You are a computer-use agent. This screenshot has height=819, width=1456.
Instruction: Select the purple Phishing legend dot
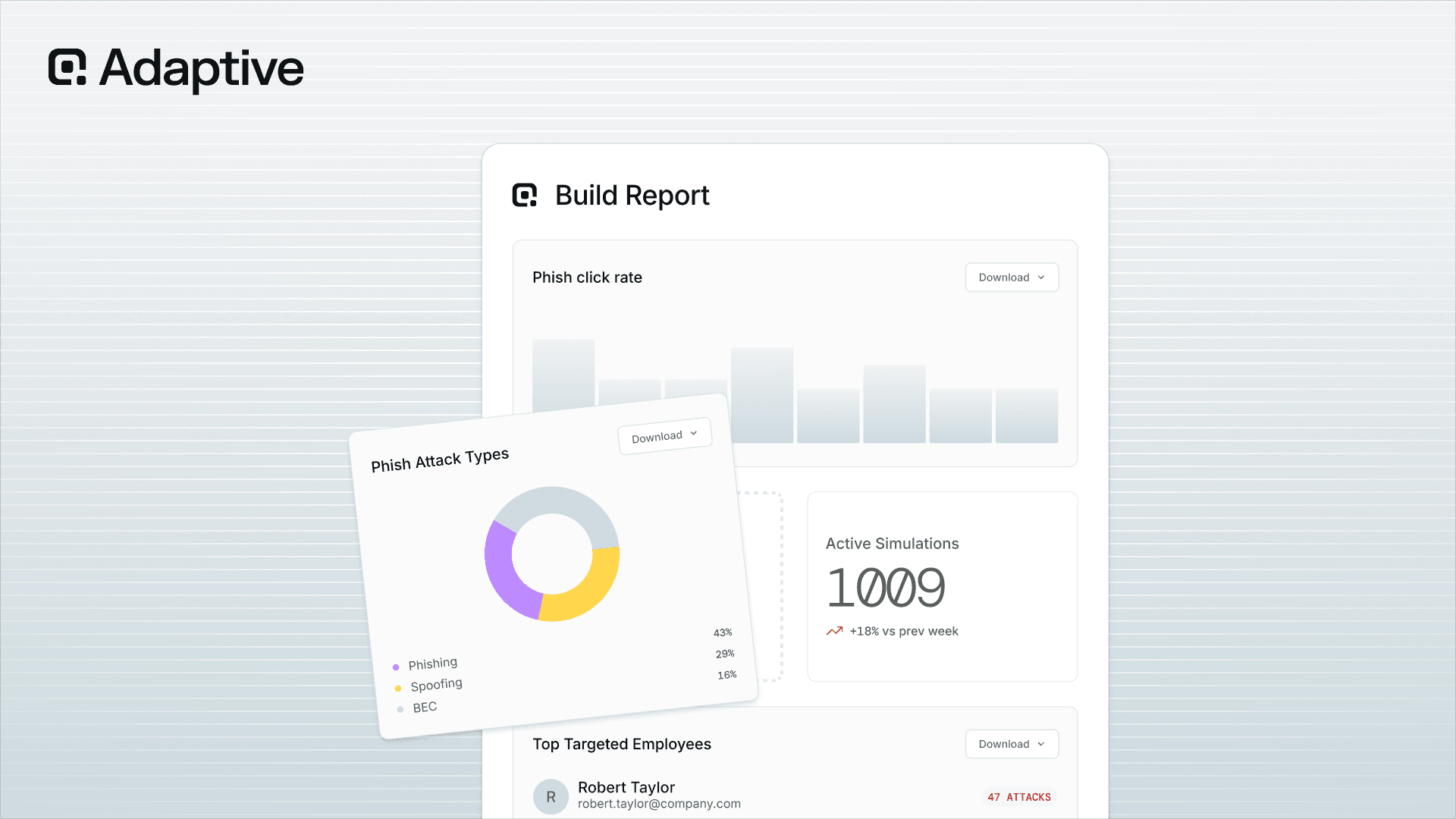(x=396, y=667)
